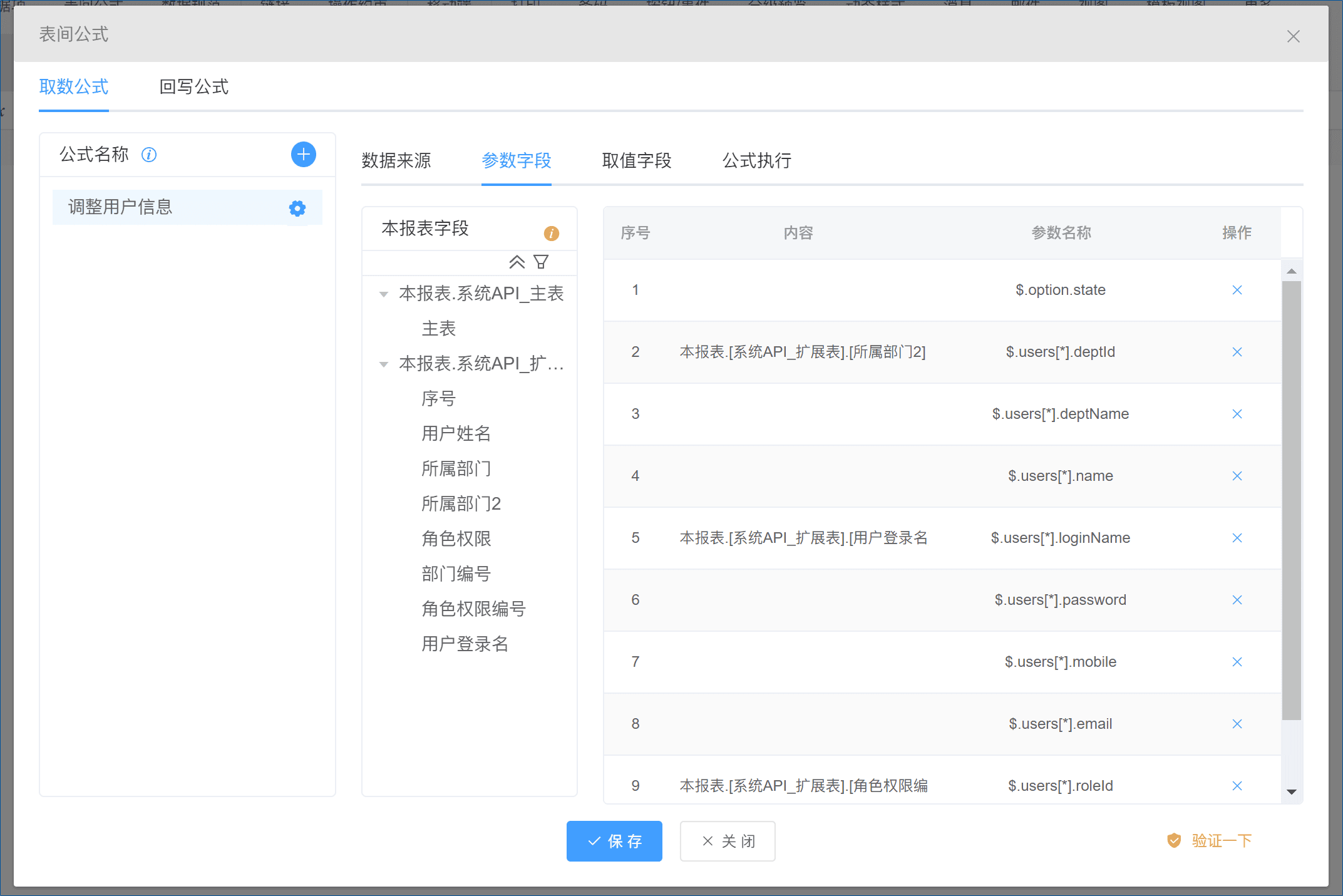This screenshot has height=896, width=1343.
Task: Click content cell 本报表.[系统API_扩展表].[所属部门2]
Action: (x=803, y=352)
